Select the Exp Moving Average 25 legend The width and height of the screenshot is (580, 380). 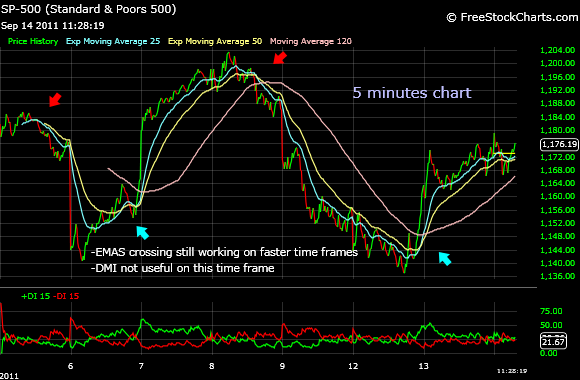click(113, 41)
